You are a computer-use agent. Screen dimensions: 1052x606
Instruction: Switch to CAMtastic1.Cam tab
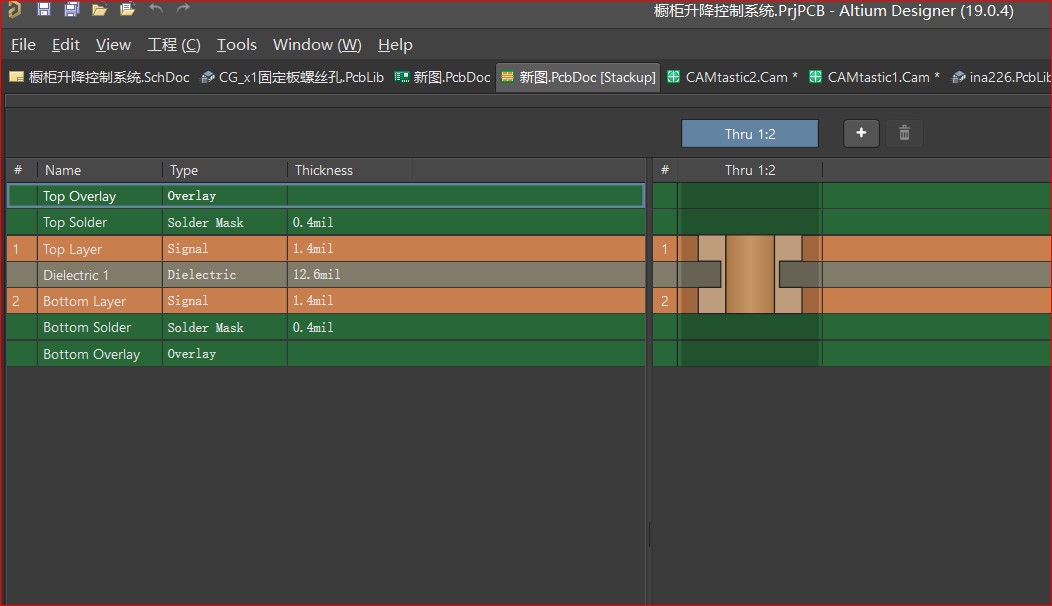tap(874, 77)
